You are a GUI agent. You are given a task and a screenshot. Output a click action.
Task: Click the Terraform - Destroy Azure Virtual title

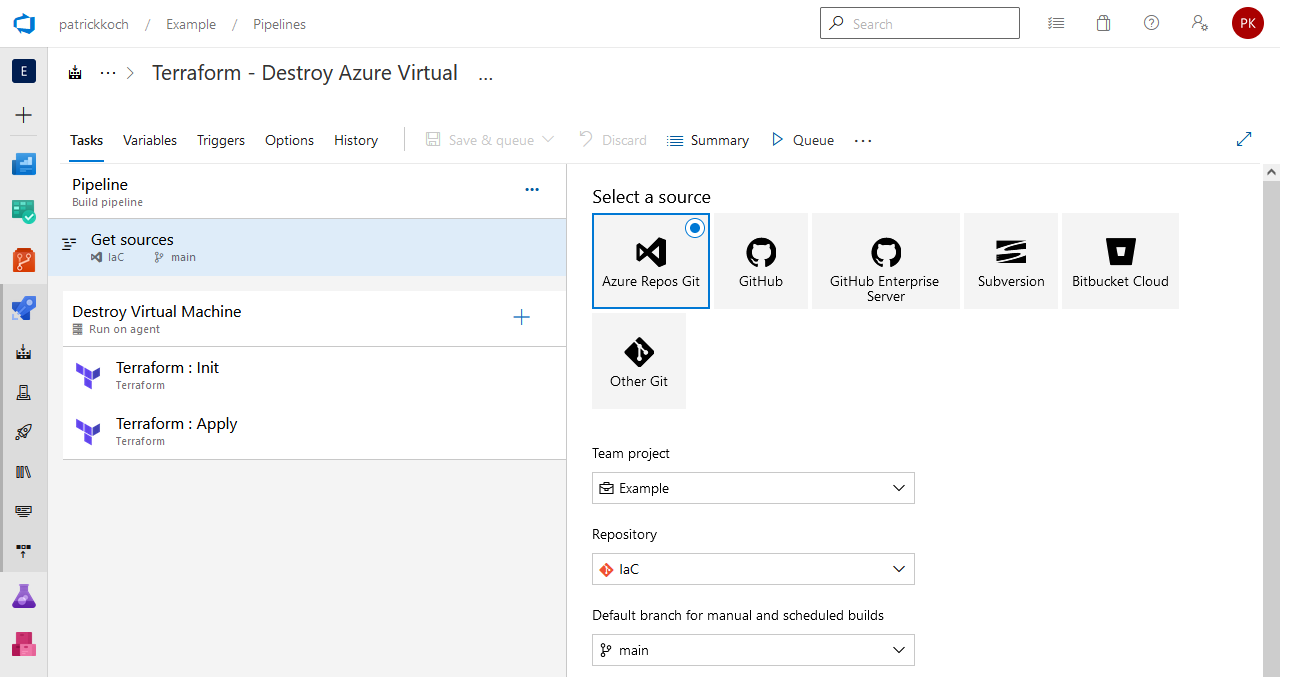pos(305,73)
